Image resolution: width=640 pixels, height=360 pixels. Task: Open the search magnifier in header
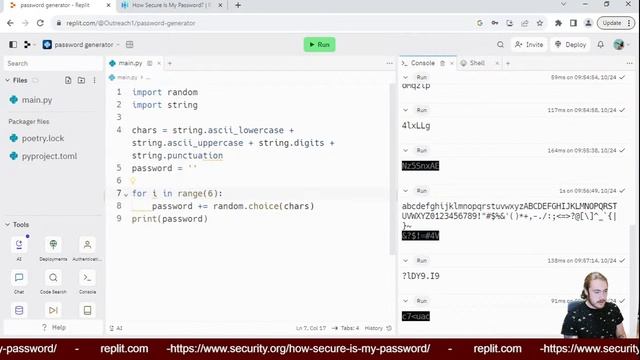[x=500, y=44]
